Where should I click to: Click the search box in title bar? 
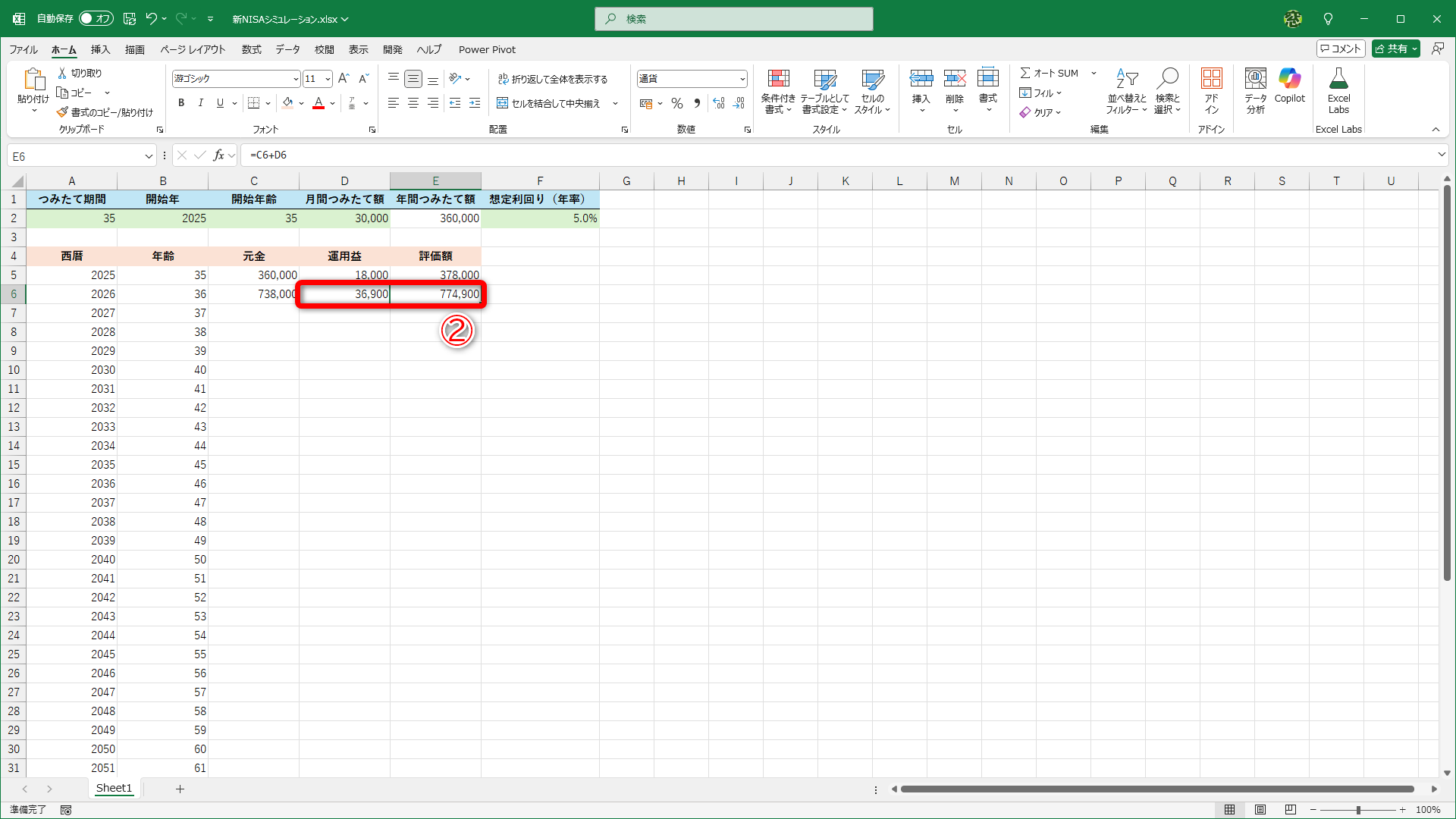pyautogui.click(x=734, y=19)
